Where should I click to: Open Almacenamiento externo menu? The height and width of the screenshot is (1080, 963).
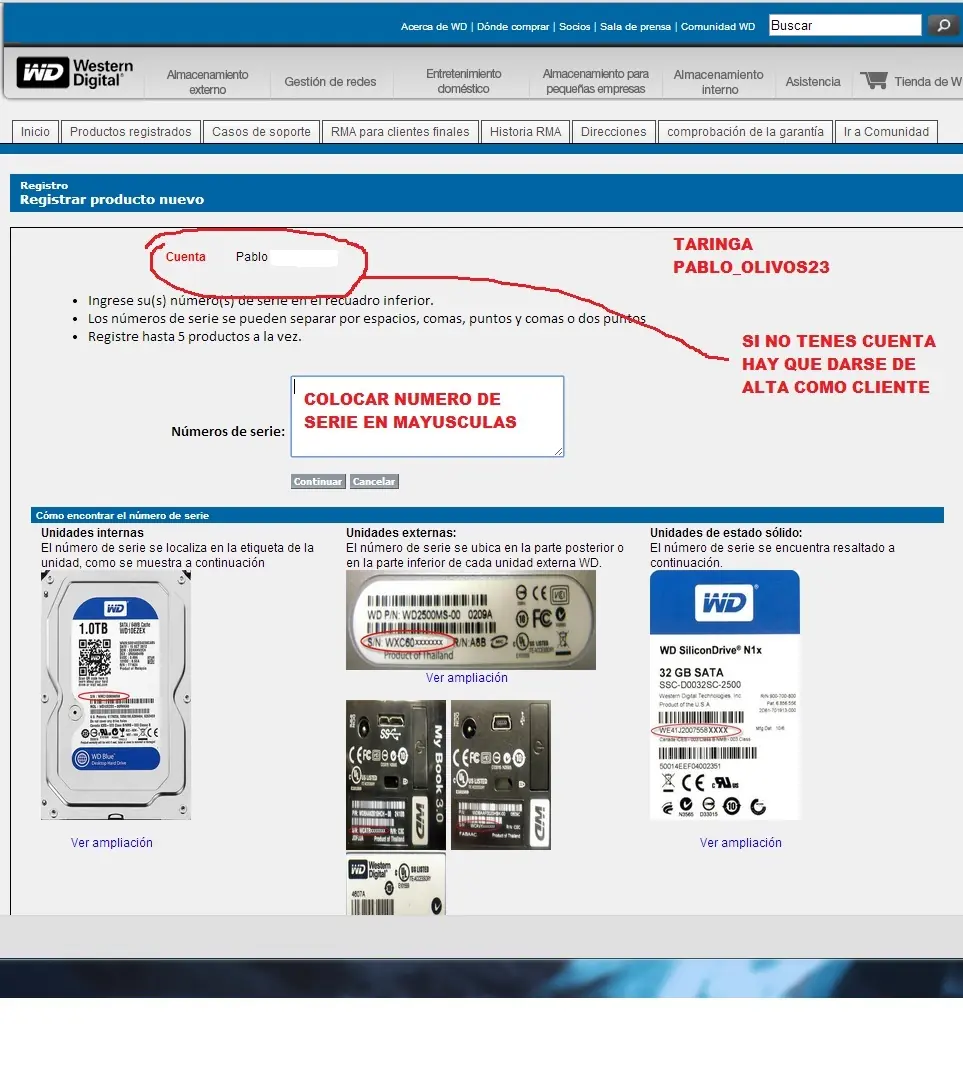(207, 82)
